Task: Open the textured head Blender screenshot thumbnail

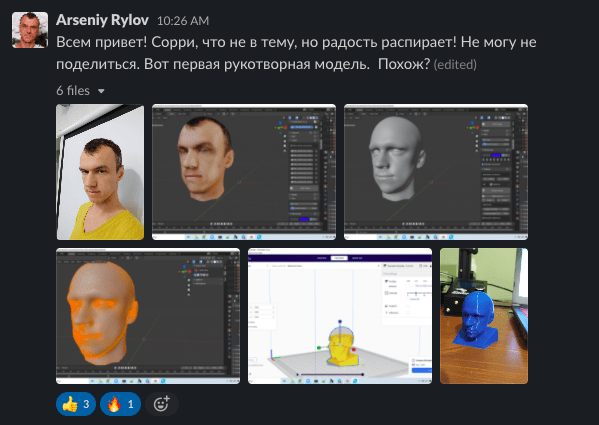Action: click(x=244, y=172)
